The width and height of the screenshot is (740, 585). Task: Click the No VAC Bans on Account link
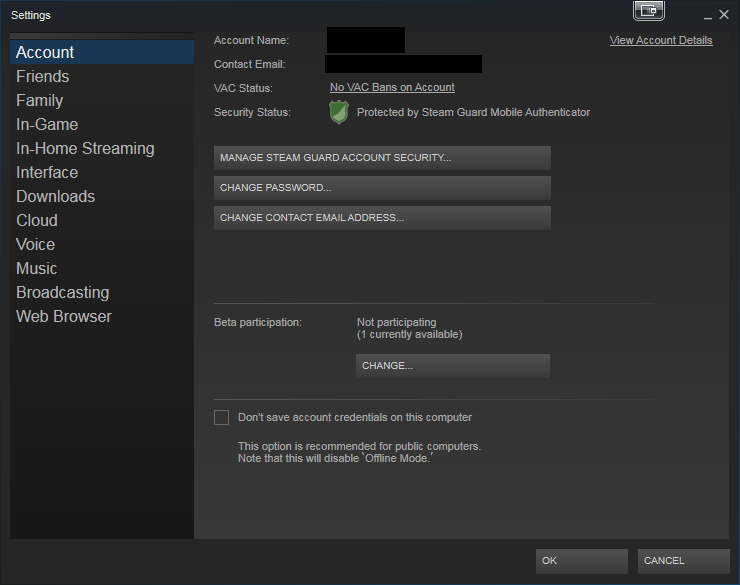click(392, 88)
